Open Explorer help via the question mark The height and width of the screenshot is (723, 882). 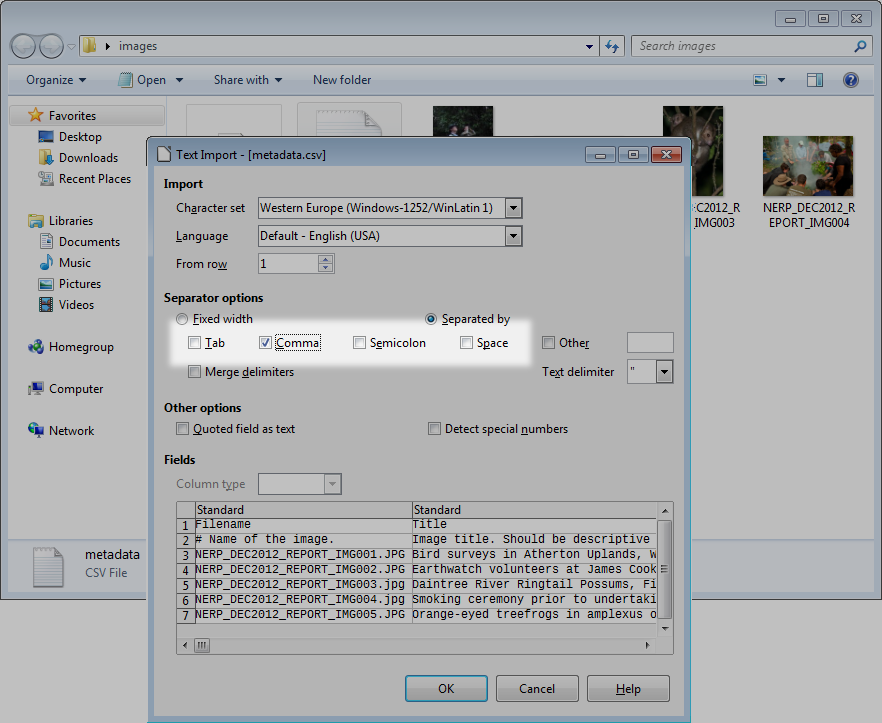click(850, 80)
